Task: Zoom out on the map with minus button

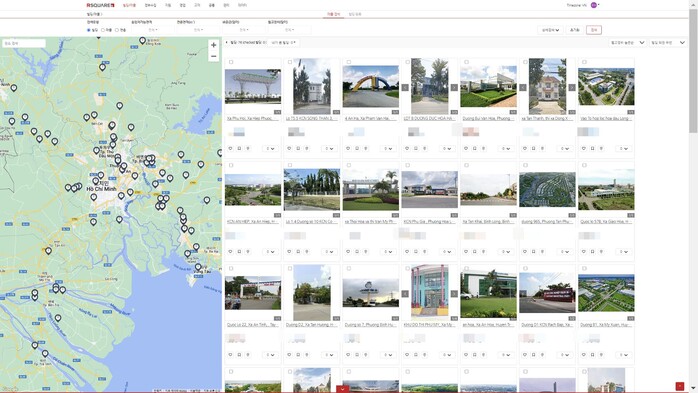Action: (214, 56)
